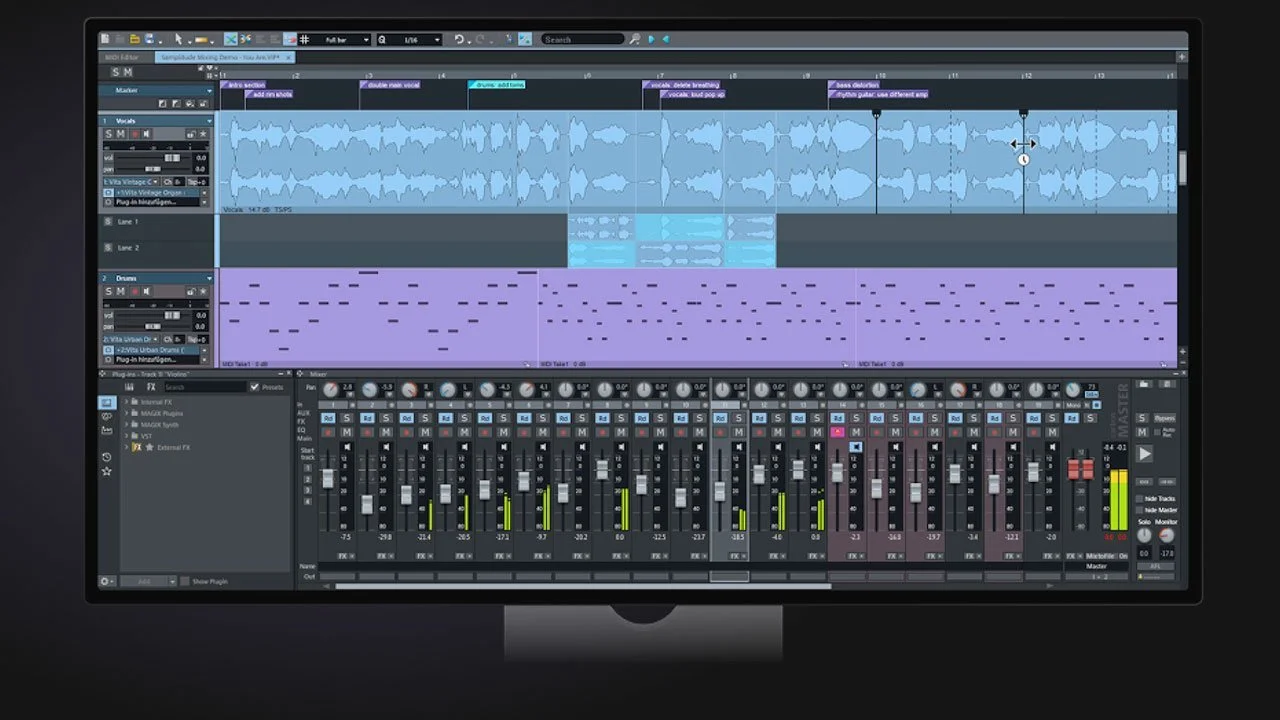This screenshot has width=1280, height=720.
Task: Click the history clock icon in plug-in sidebar
Action: pos(107,457)
